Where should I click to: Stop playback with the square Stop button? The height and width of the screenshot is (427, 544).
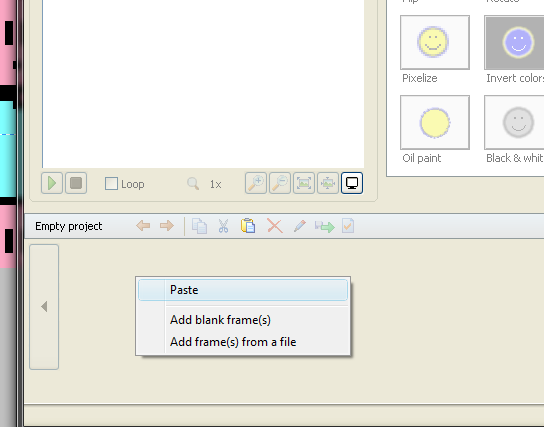tap(76, 183)
